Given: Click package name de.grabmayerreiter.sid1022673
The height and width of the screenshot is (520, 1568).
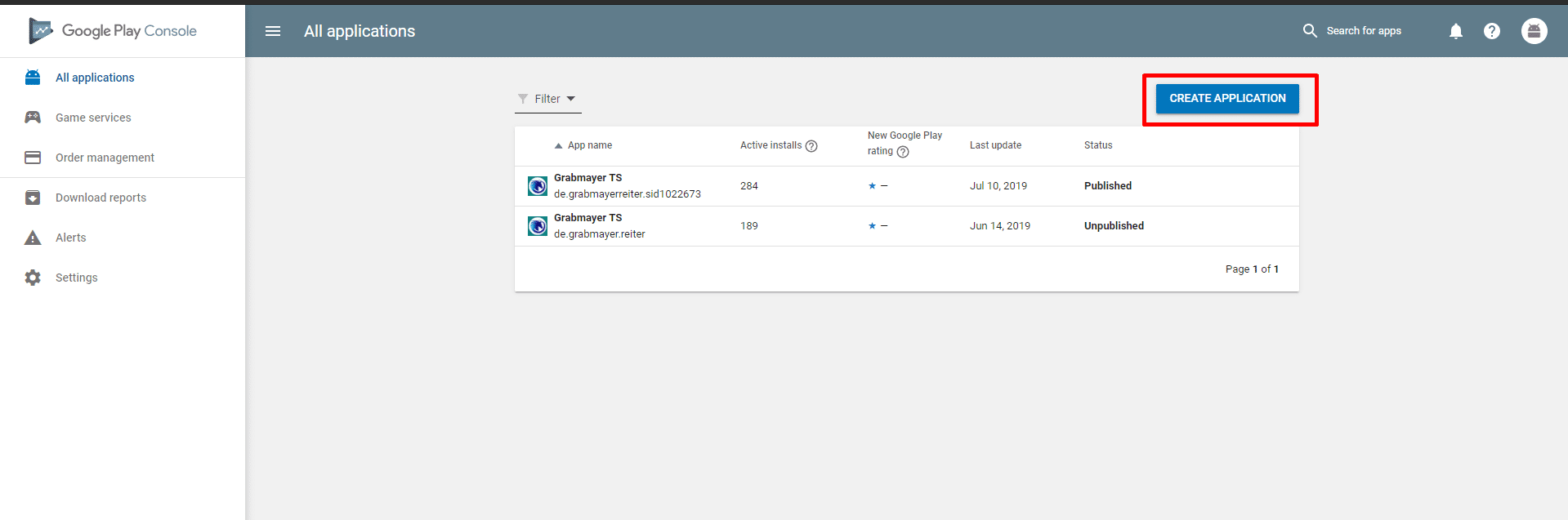Looking at the screenshot, I should [628, 194].
